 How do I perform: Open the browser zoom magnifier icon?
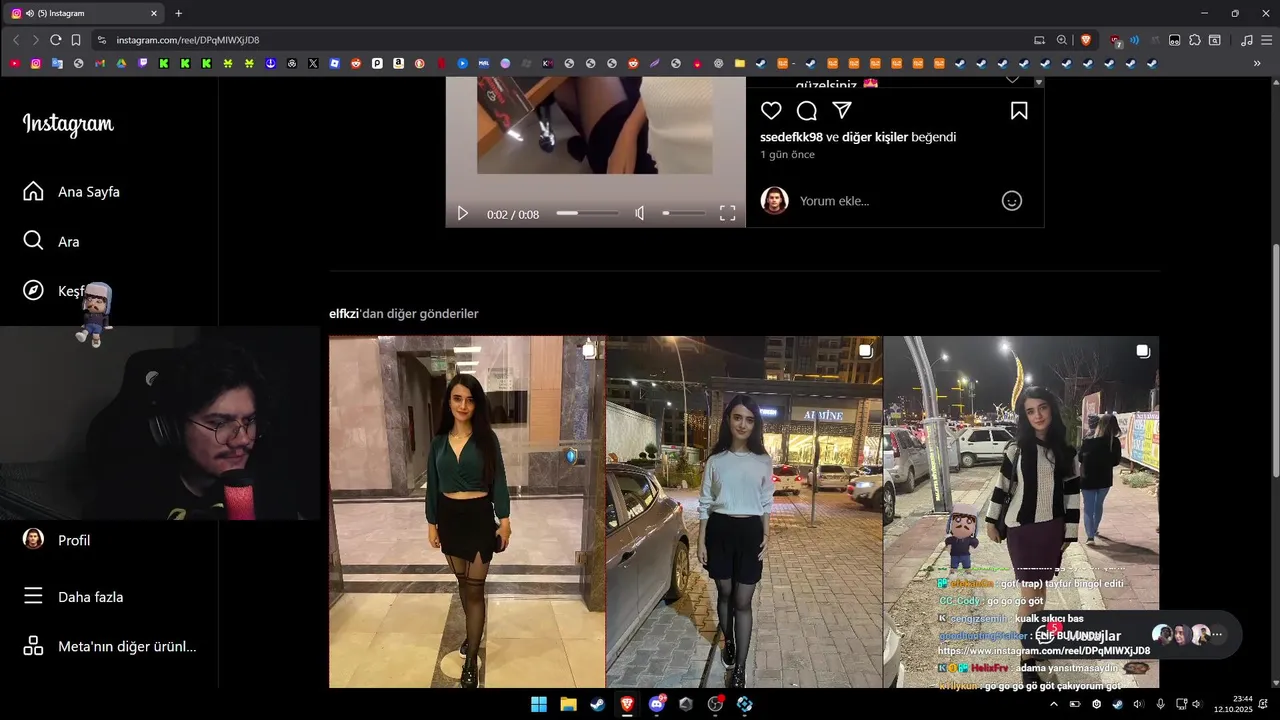tap(1062, 40)
